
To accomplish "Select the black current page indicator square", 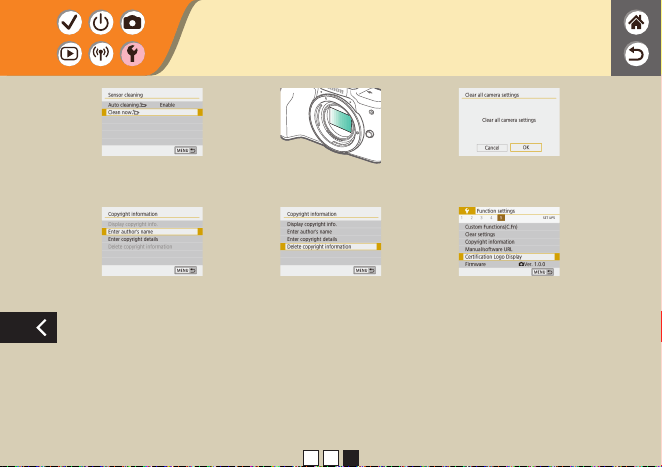I will coord(351,458).
